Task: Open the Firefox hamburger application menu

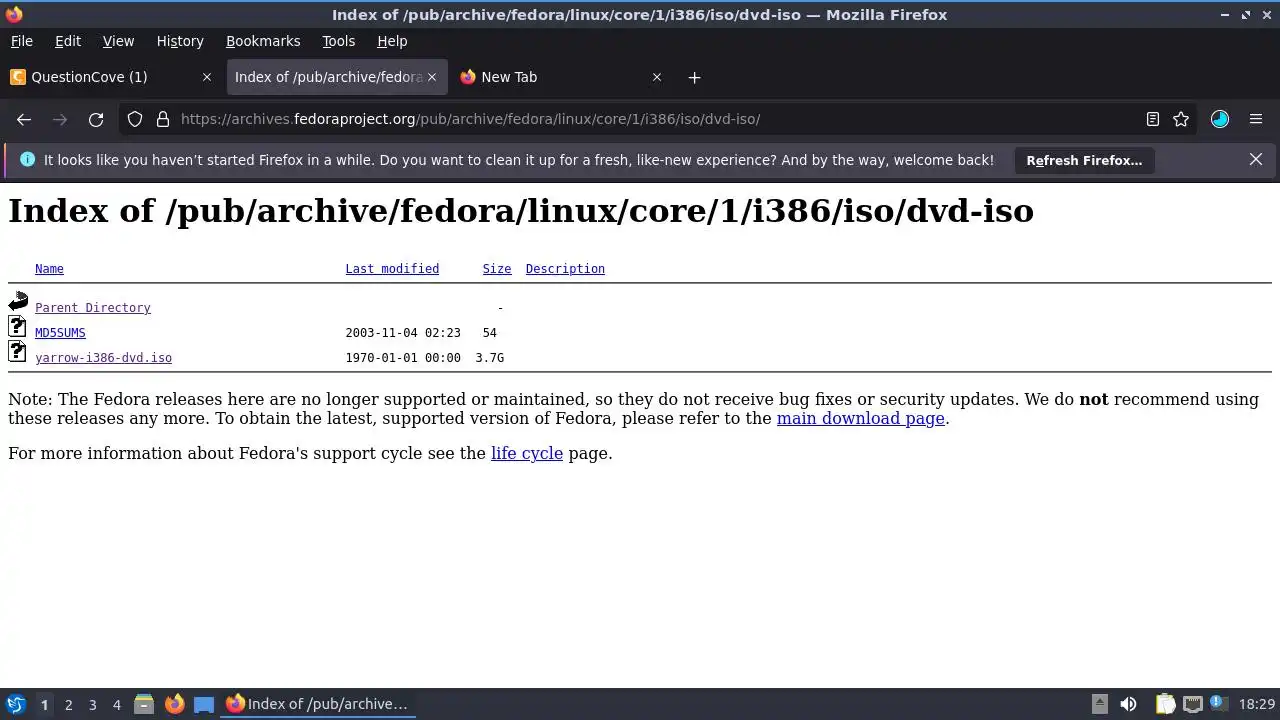Action: 1256,119
